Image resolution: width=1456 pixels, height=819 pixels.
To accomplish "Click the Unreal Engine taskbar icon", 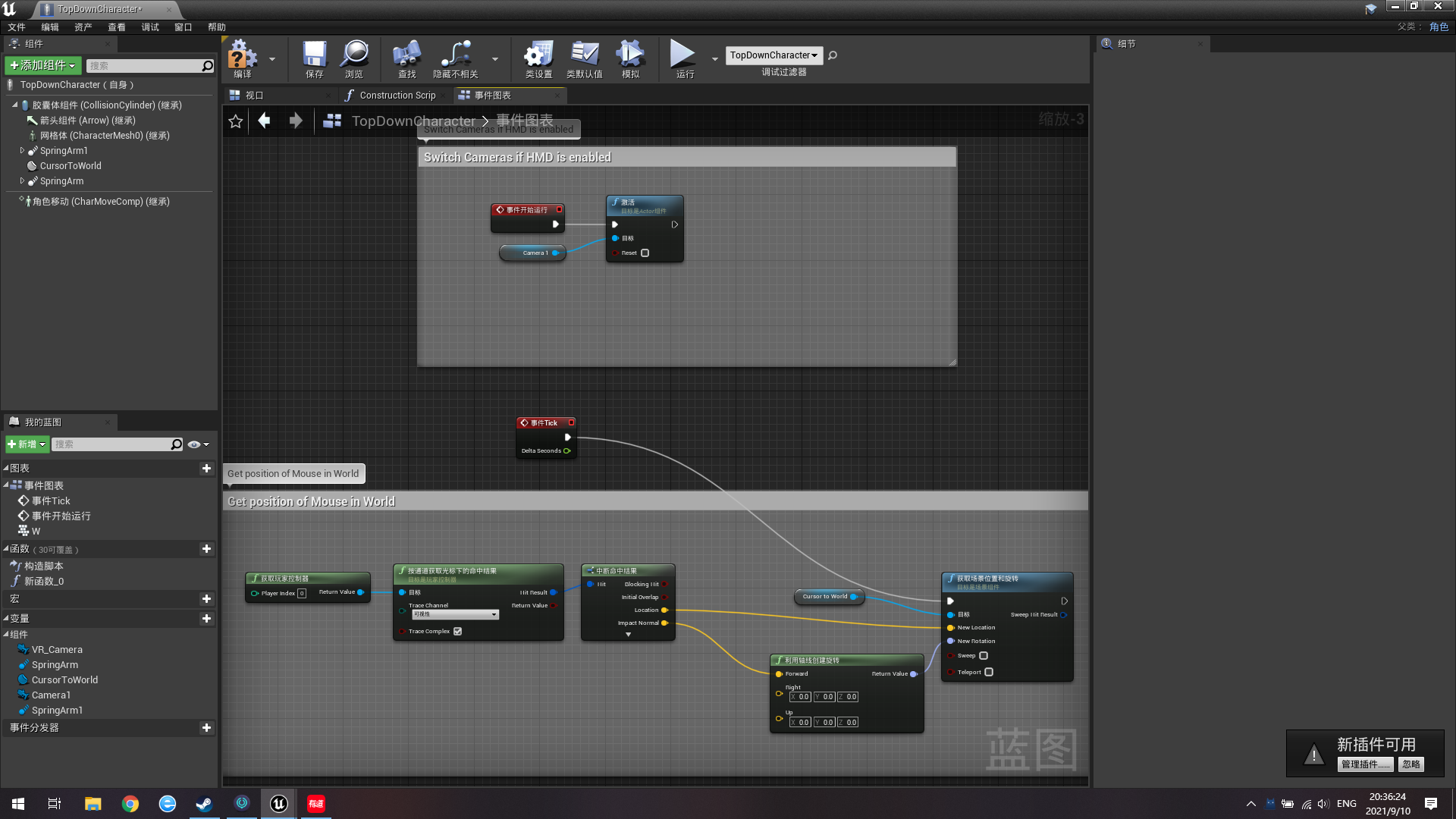I will click(279, 804).
